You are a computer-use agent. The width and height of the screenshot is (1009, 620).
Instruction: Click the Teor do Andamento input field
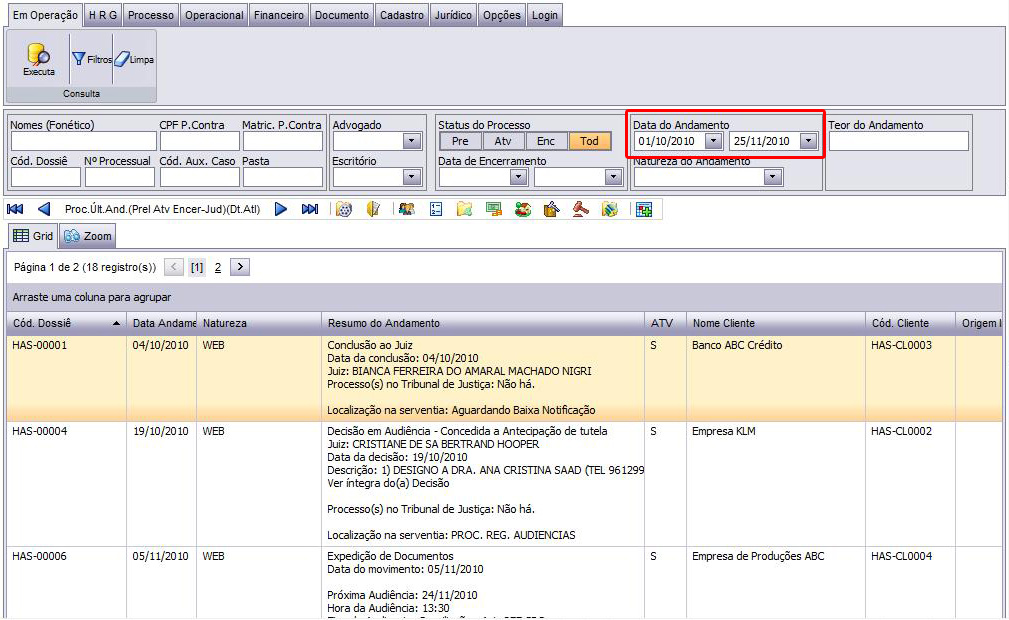(898, 141)
